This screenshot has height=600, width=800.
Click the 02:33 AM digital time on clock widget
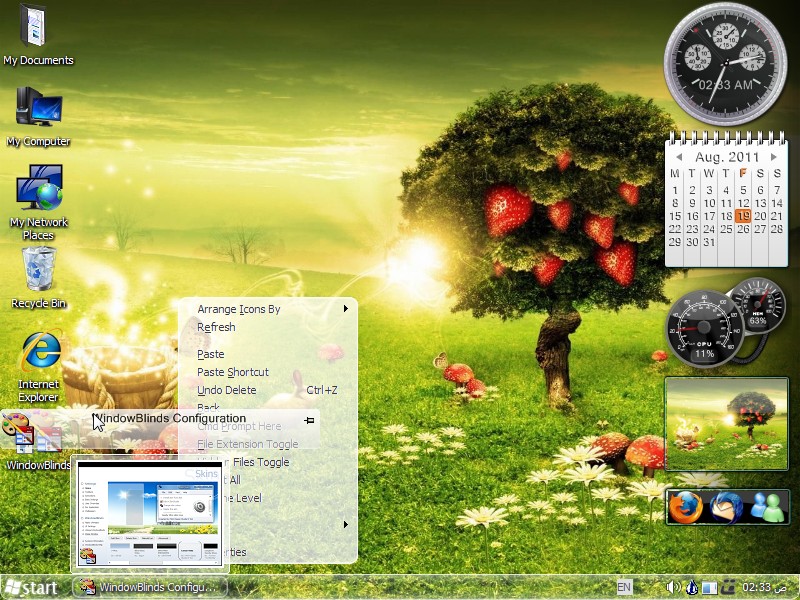[x=726, y=85]
